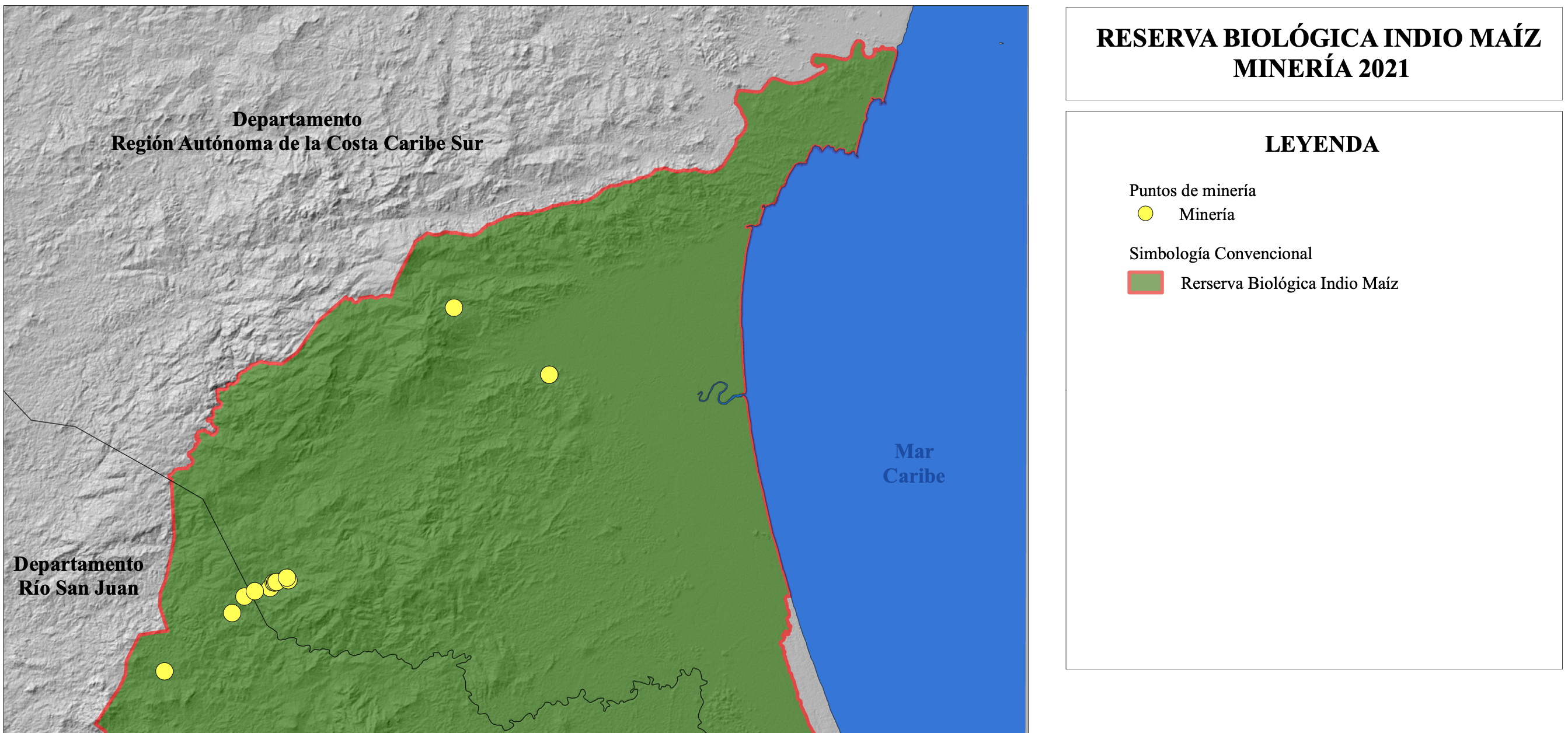Click the 'Simbología Convencional' legend label
This screenshot has height=733, width=1568.
click(1220, 254)
